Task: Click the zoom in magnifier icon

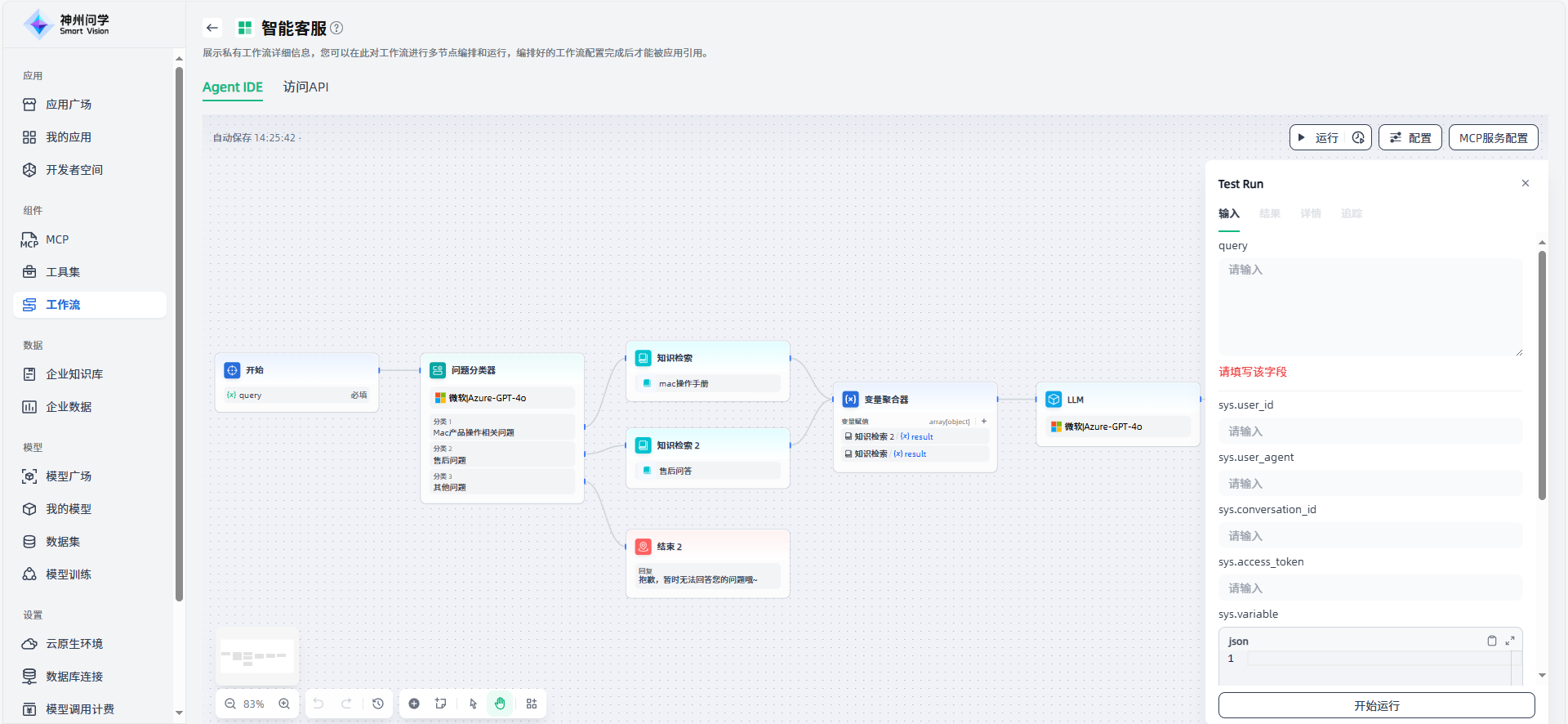Action: [284, 704]
